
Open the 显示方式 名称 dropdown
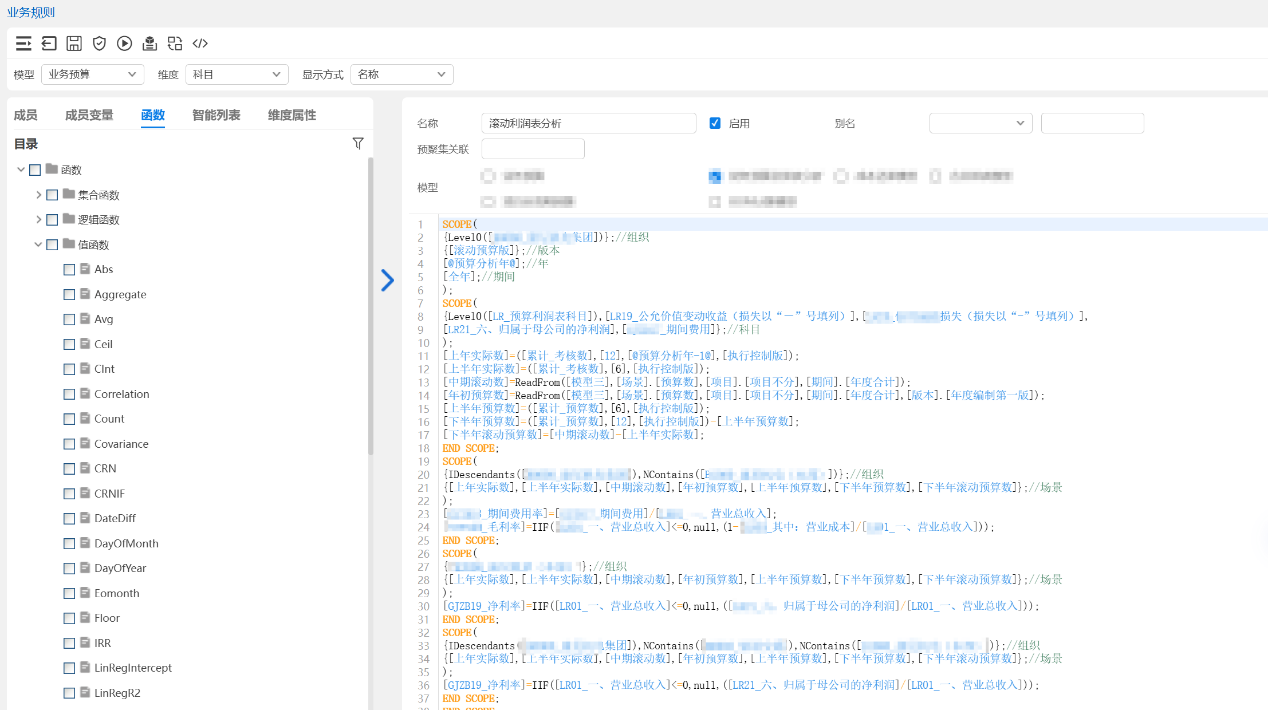pos(402,74)
